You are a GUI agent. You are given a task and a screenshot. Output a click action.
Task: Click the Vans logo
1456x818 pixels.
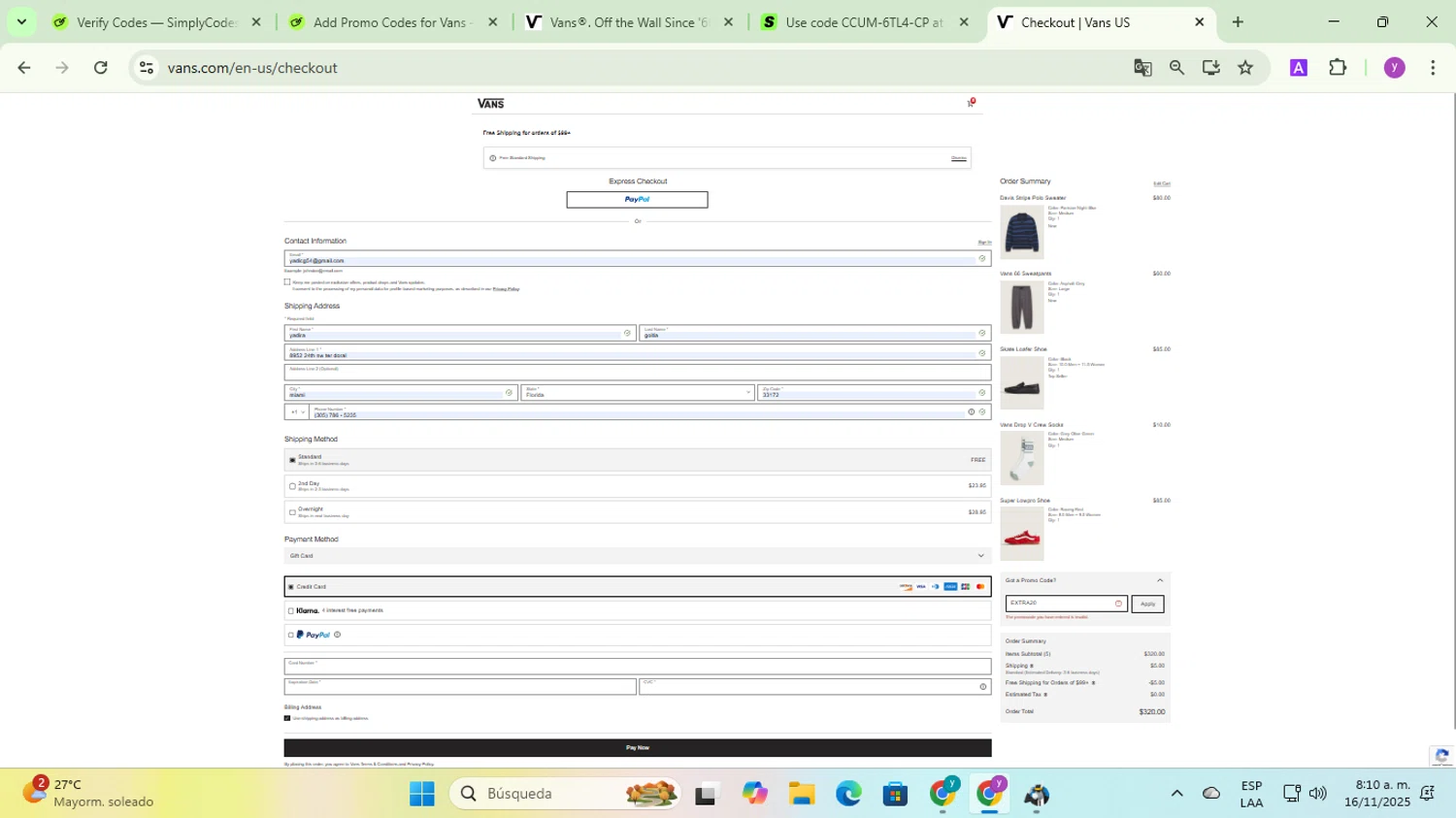coord(490,103)
